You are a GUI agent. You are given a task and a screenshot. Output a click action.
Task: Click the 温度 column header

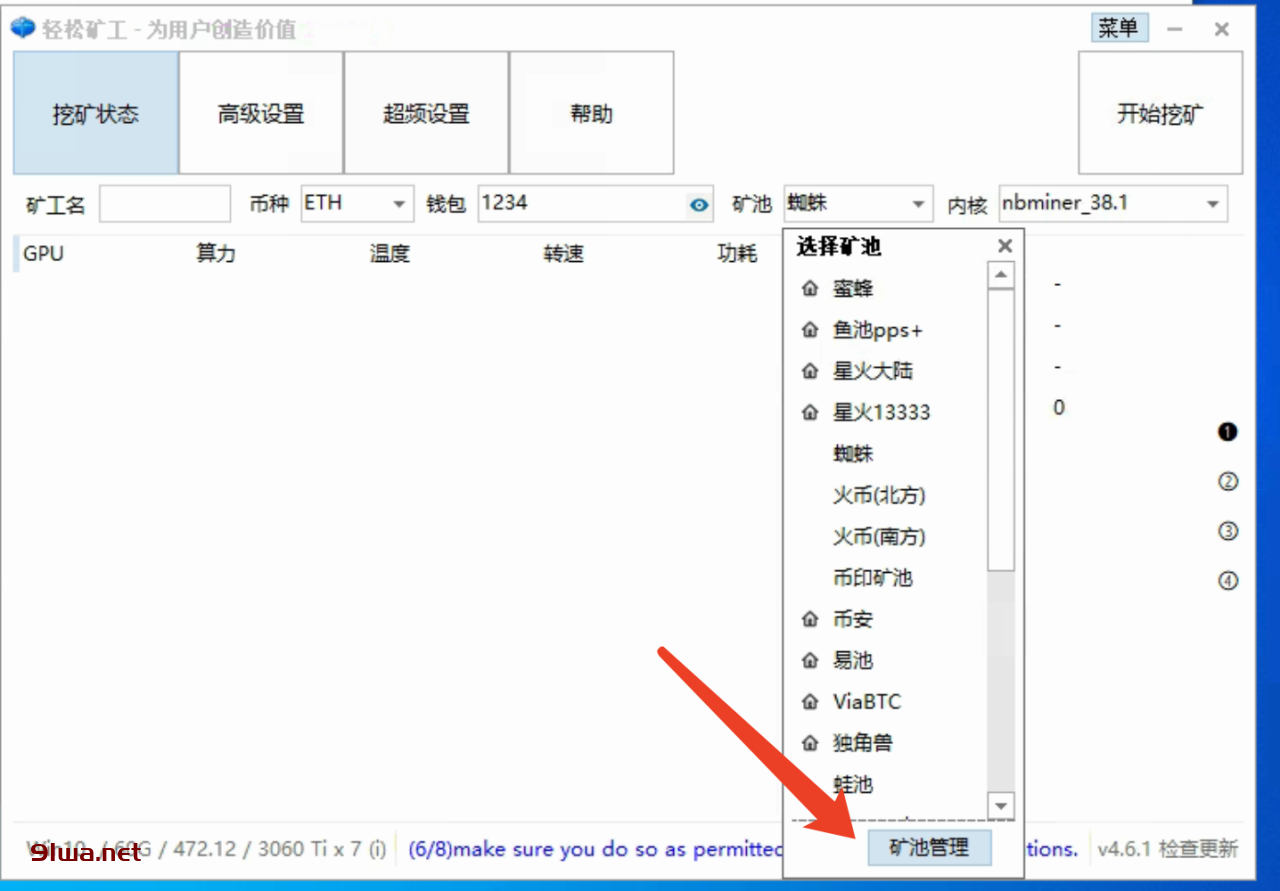pos(390,254)
